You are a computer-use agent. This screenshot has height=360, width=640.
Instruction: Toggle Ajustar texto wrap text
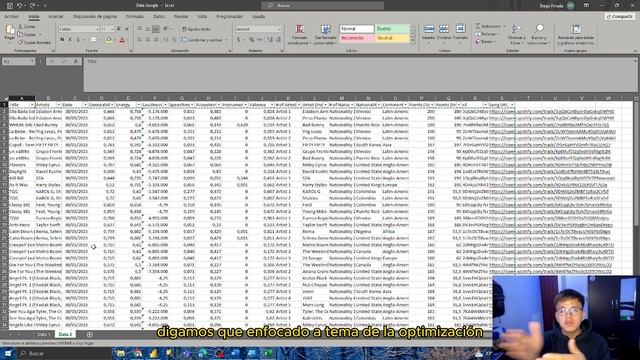coord(196,29)
